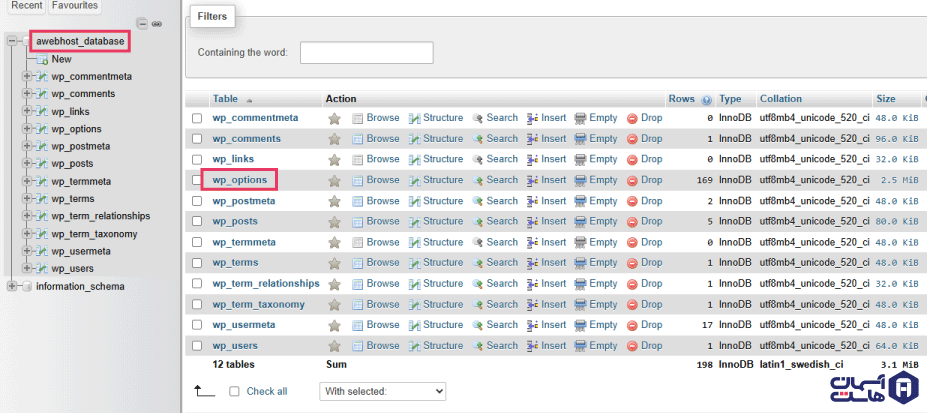Click the favorite star icon for wp_options
The image size is (927, 413).
click(334, 180)
